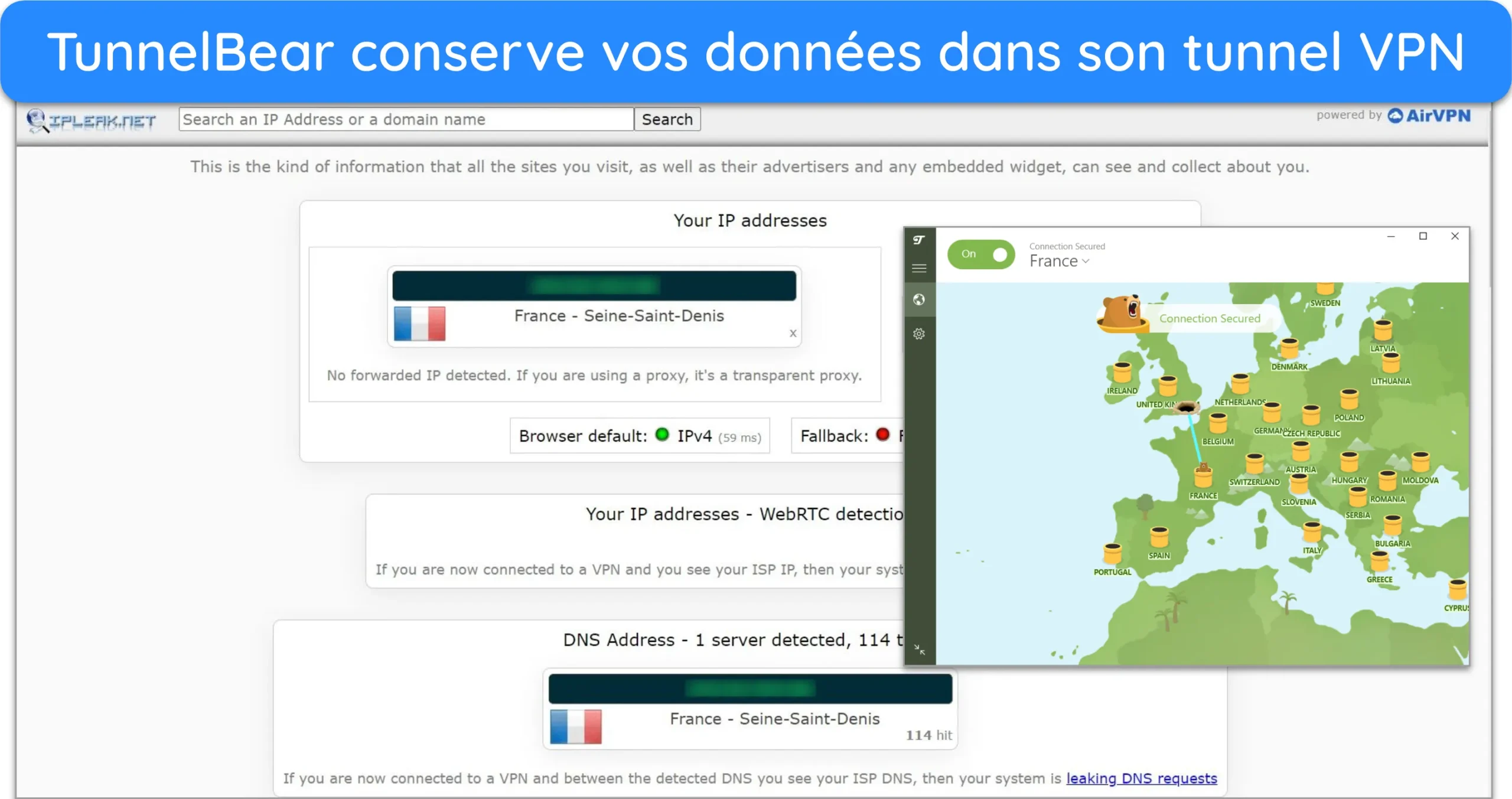This screenshot has width=1512, height=799.
Task: Select the globe map view icon
Action: coord(919,300)
